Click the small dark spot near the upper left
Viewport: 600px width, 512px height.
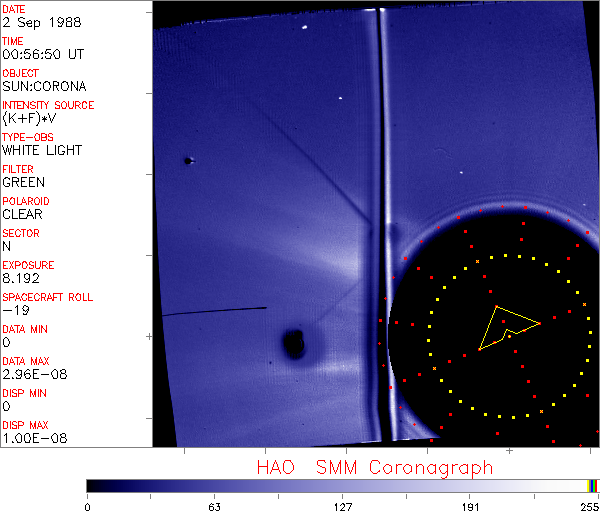[187, 160]
